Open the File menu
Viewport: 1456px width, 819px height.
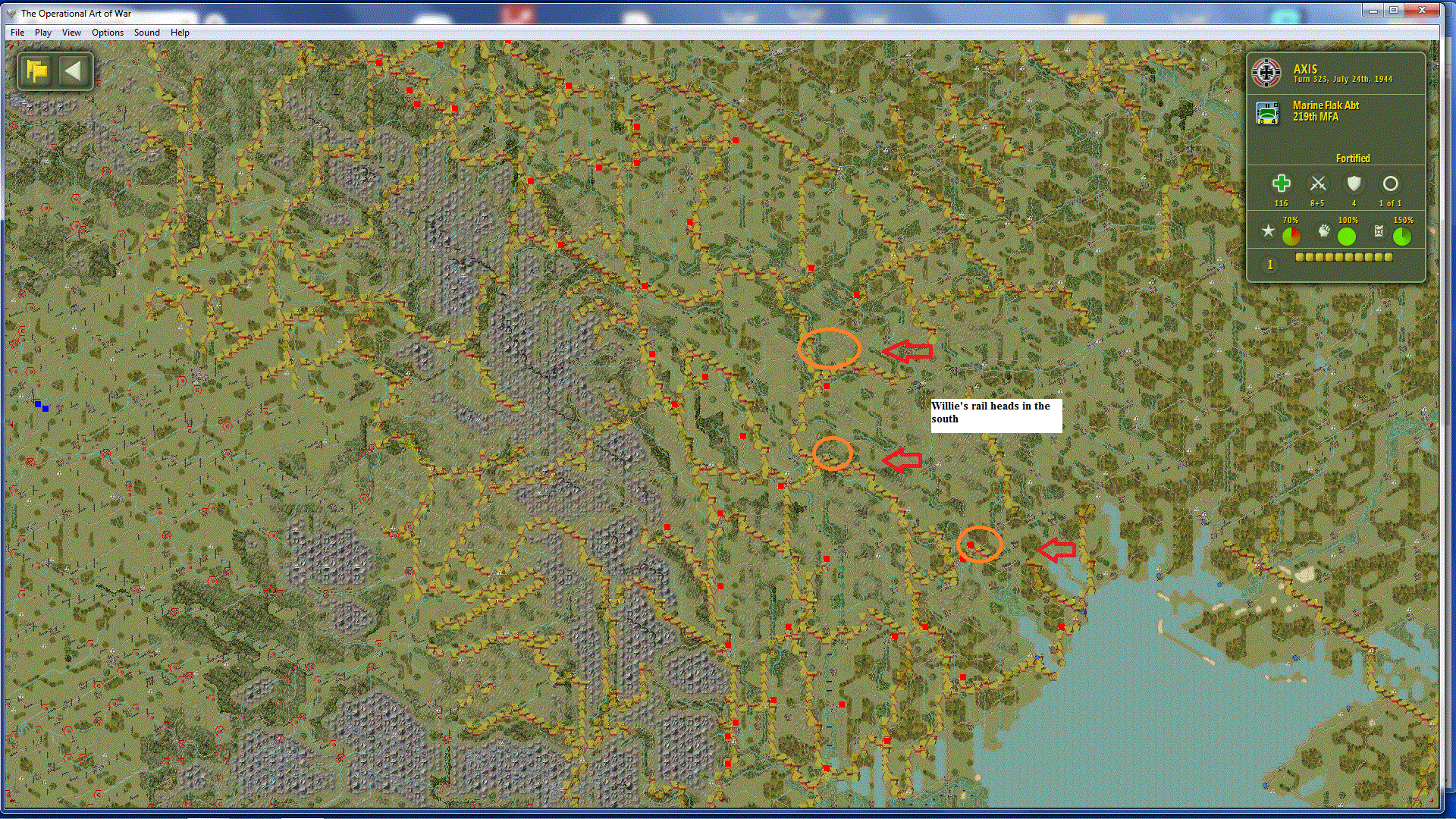pos(17,33)
